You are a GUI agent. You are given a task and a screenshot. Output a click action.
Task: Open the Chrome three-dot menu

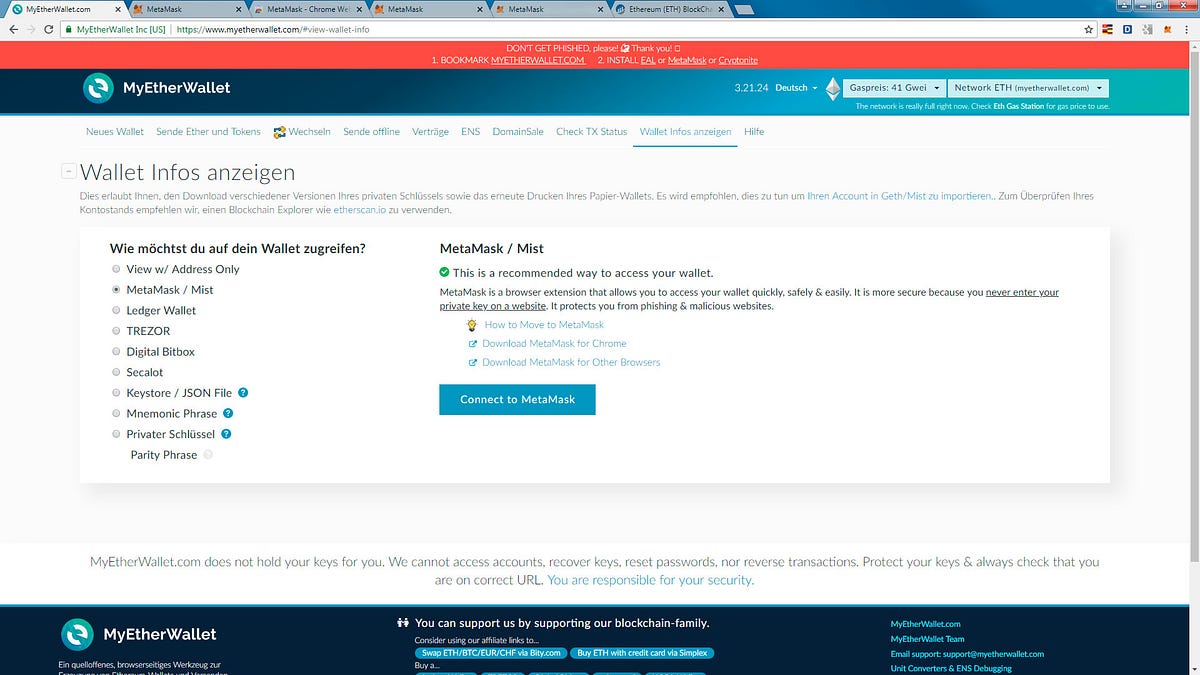pos(1186,29)
